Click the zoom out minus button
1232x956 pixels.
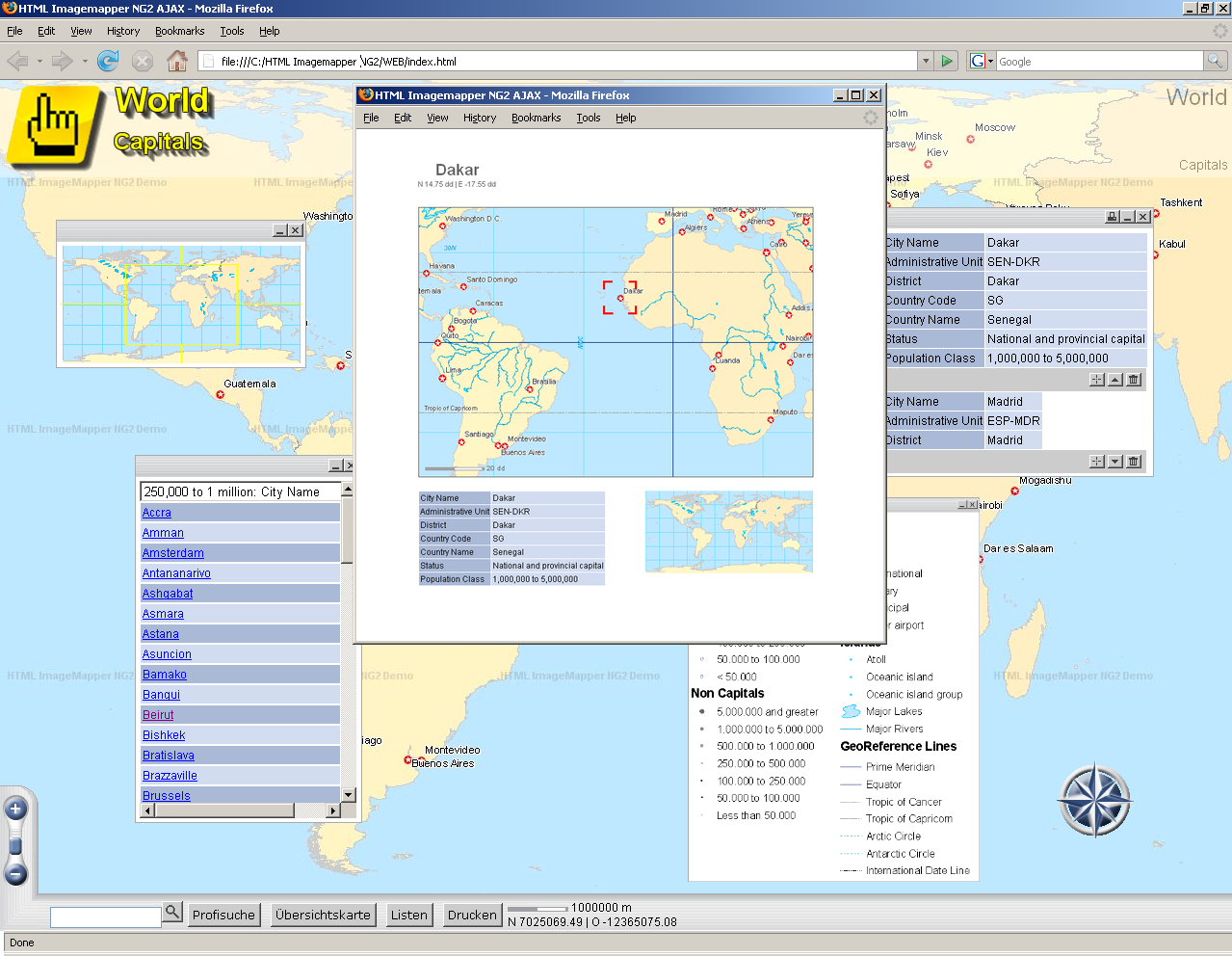pyautogui.click(x=15, y=874)
